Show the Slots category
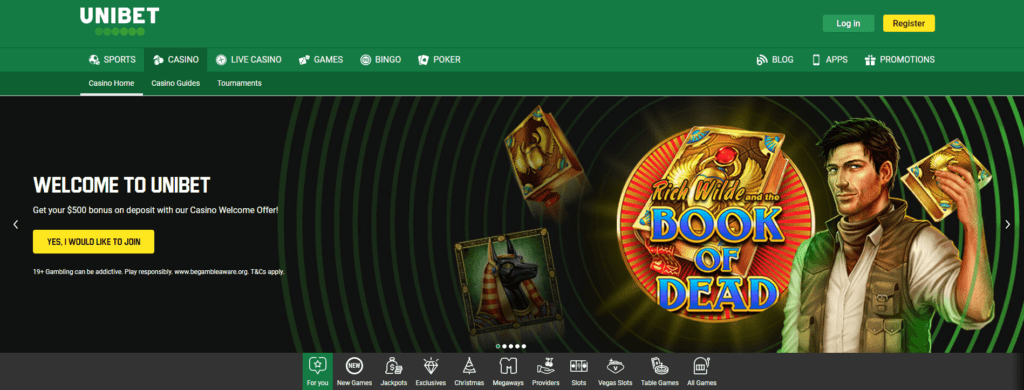 coord(579,371)
